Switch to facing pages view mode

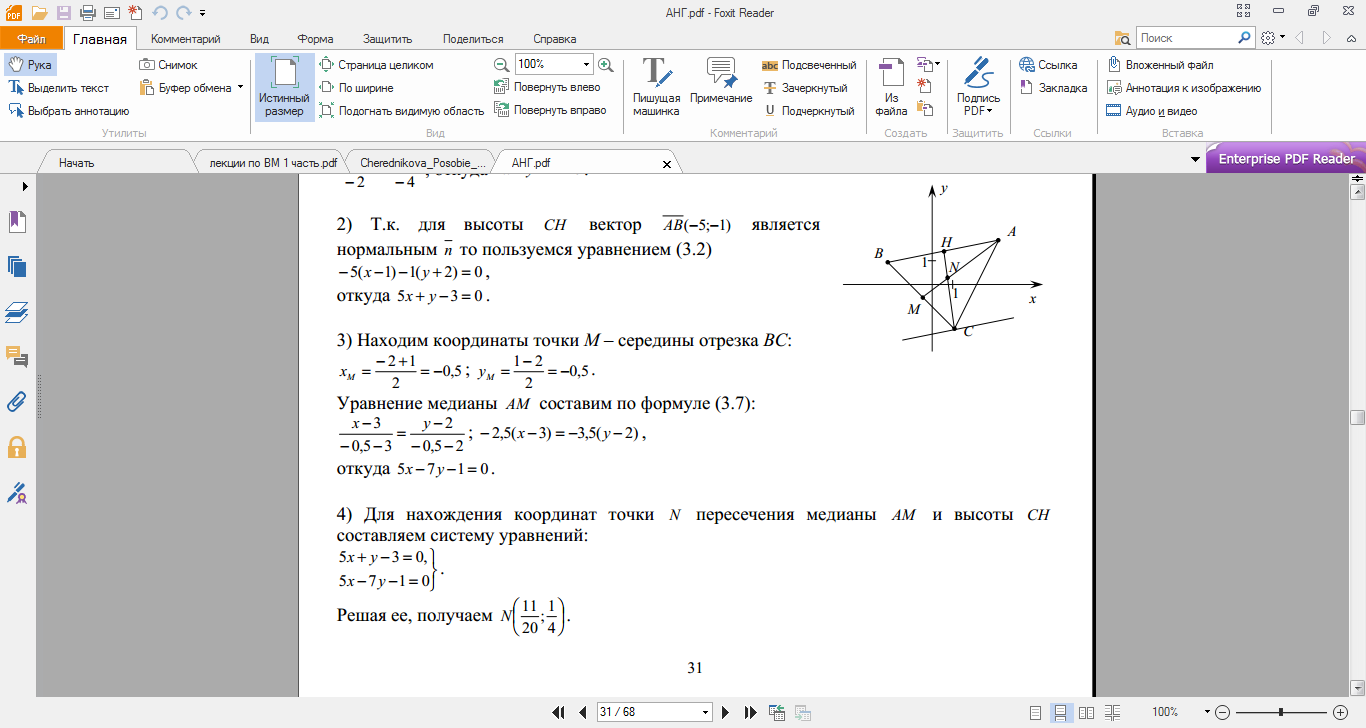[x=1085, y=712]
